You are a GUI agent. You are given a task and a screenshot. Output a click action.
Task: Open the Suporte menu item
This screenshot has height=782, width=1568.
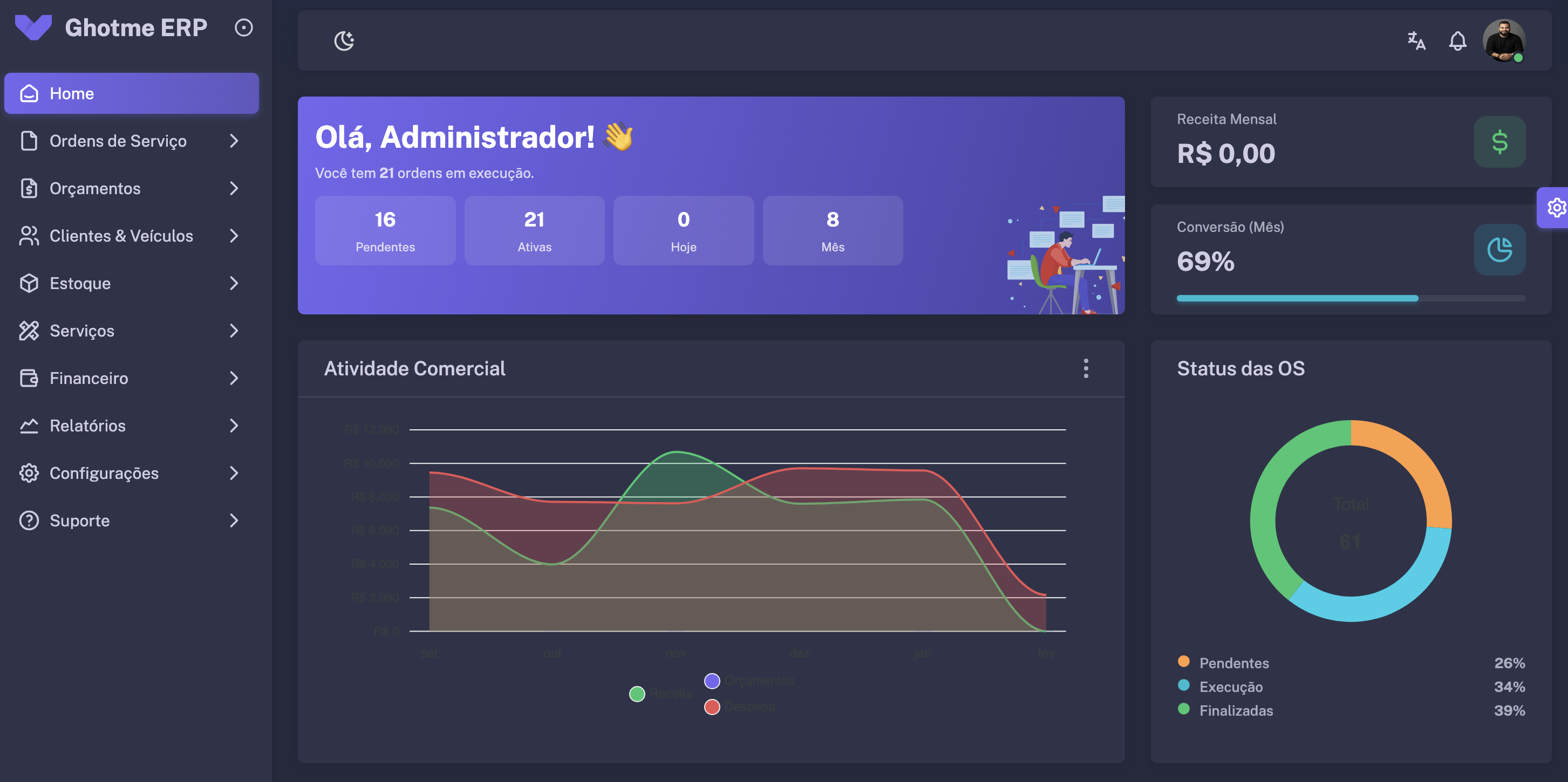[79, 520]
